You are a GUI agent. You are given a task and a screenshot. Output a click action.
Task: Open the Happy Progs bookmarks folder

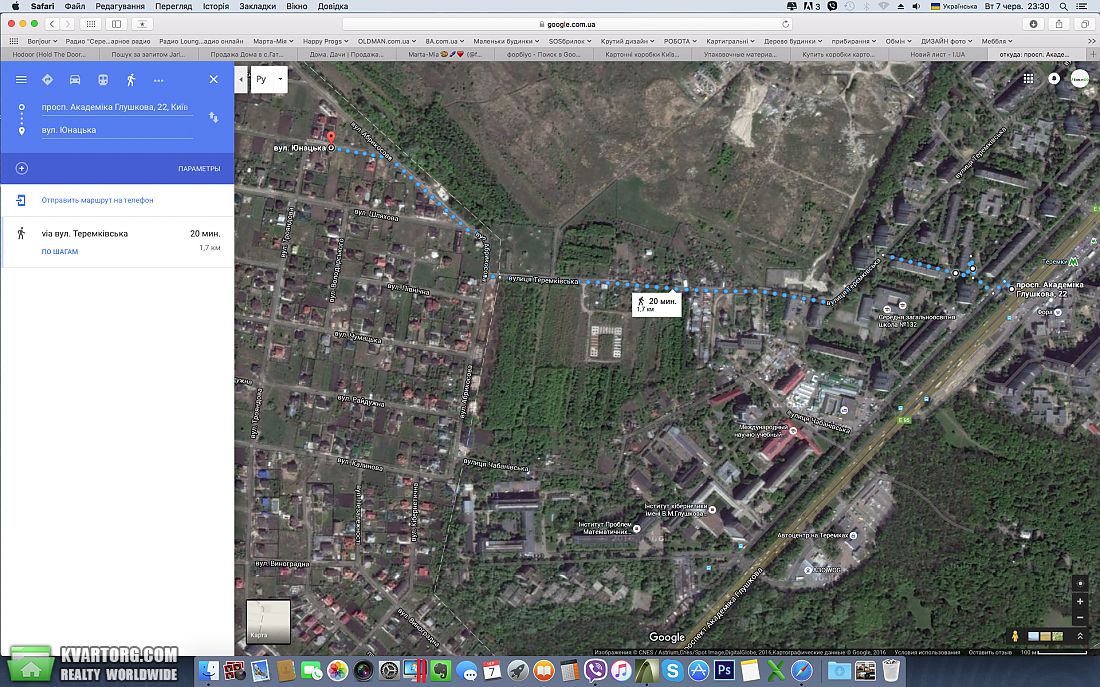click(326, 41)
